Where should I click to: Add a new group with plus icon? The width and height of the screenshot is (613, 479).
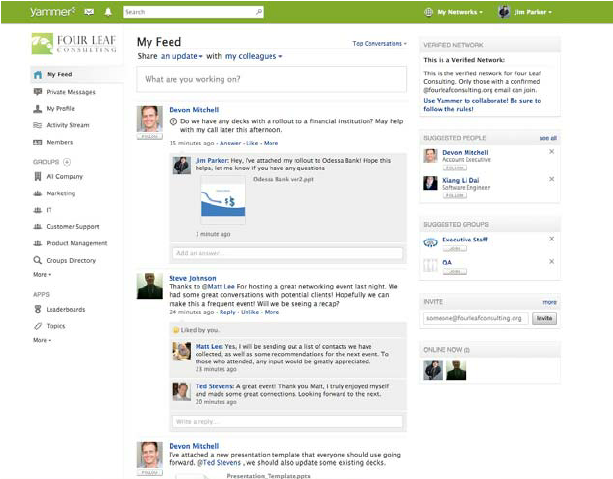point(67,161)
